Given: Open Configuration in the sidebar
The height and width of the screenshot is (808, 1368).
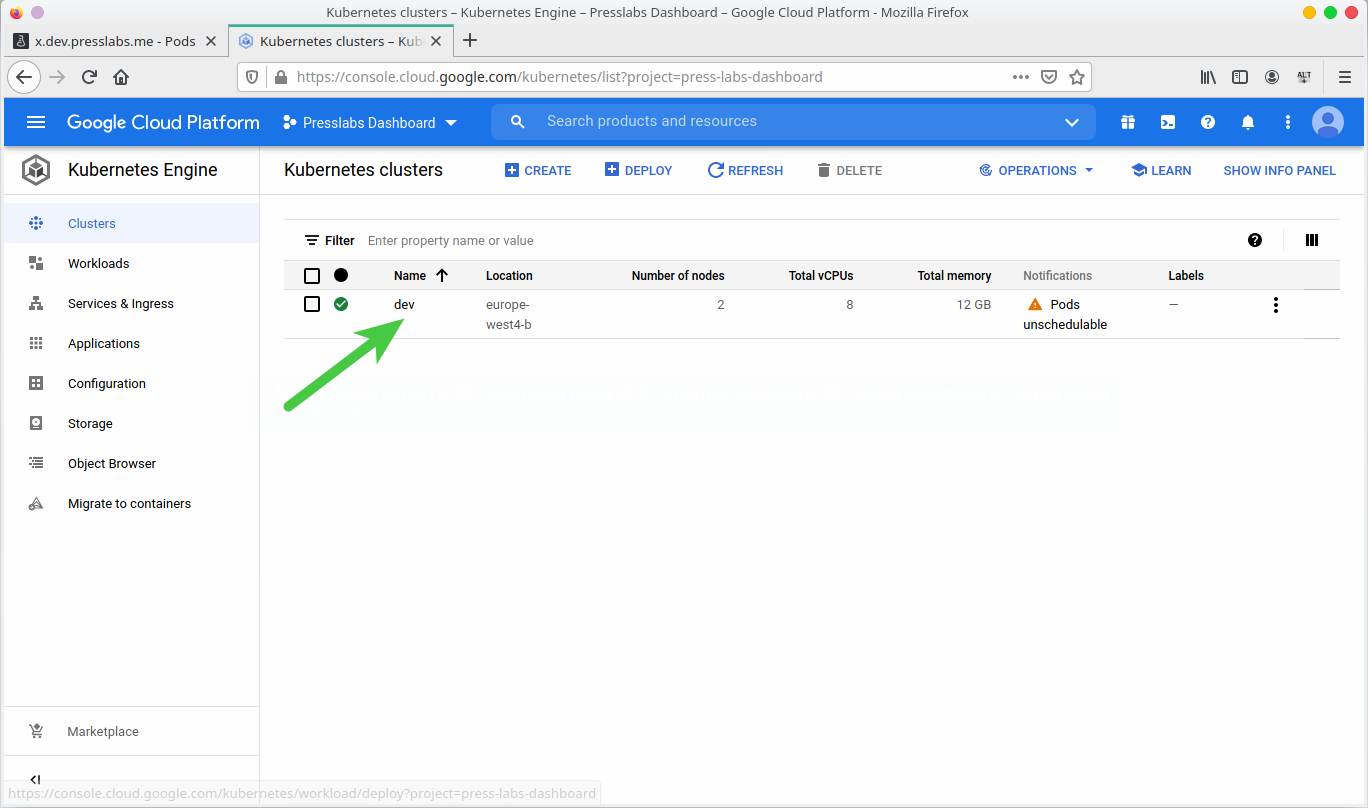Looking at the screenshot, I should (130, 383).
